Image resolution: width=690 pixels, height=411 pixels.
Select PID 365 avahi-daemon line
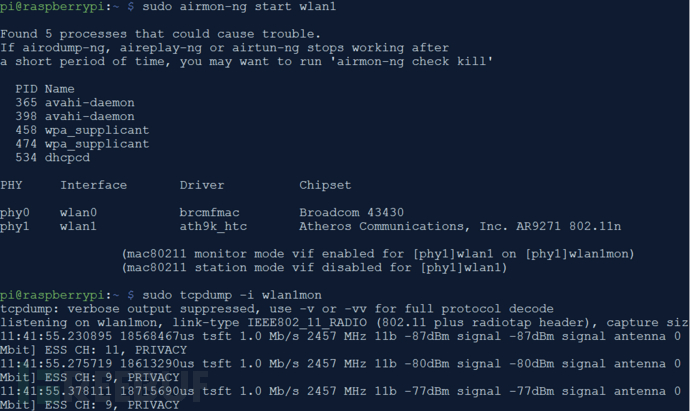(75, 103)
